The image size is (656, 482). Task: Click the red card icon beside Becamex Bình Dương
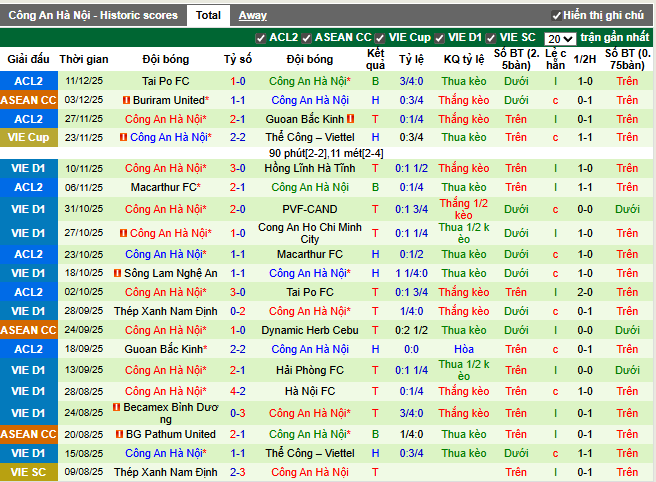click(x=116, y=408)
